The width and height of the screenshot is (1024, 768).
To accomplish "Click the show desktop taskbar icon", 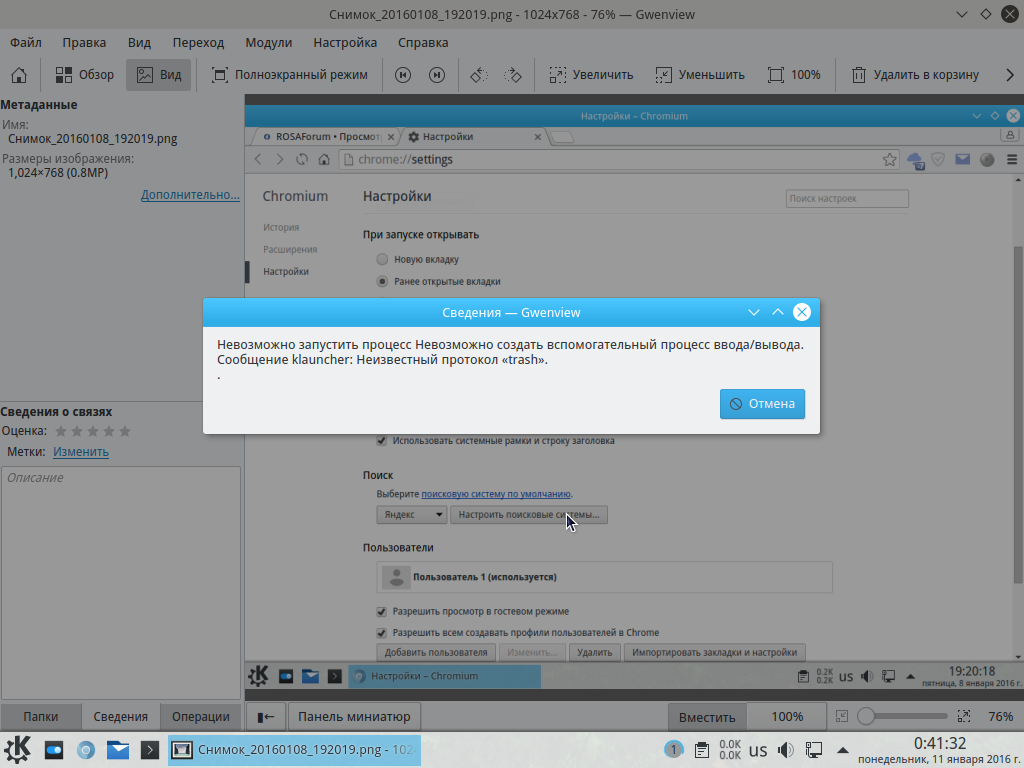I will pos(54,750).
